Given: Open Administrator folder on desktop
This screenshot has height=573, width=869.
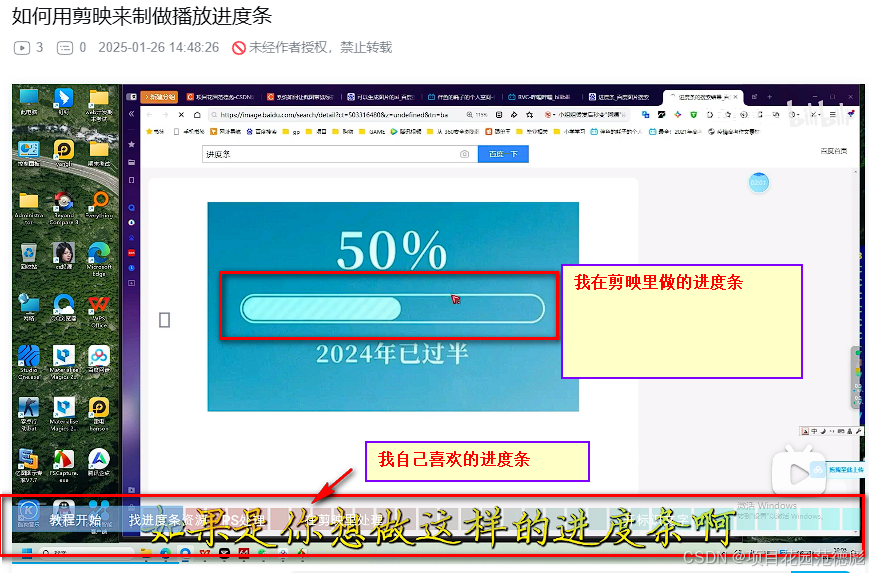Looking at the screenshot, I should [x=28, y=208].
